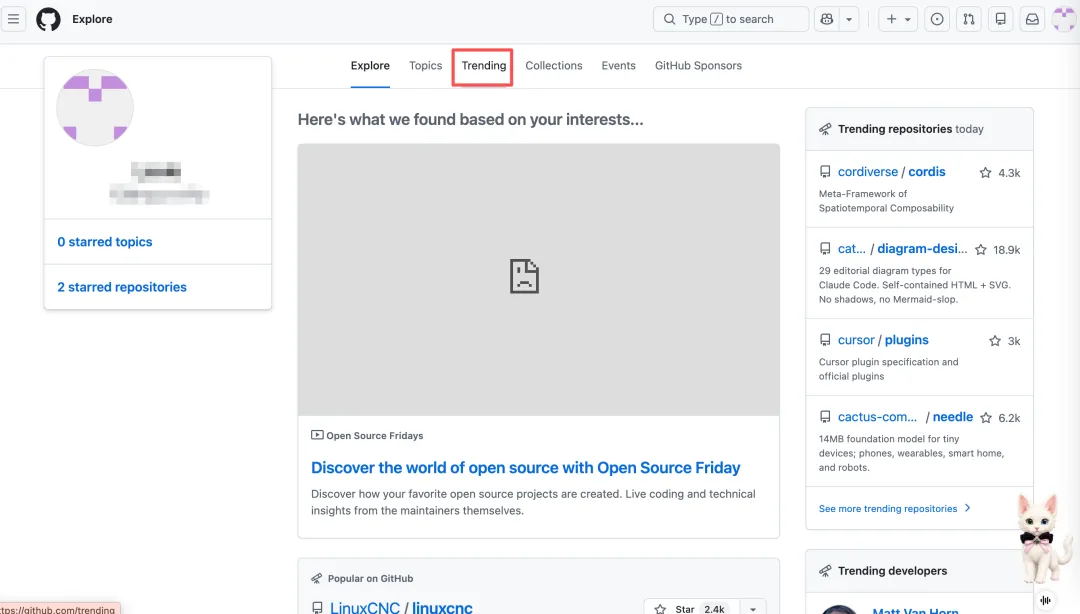Screen dimensions: 1080x614
Task: Star the diagram-desi... repository
Action: [x=981, y=249]
